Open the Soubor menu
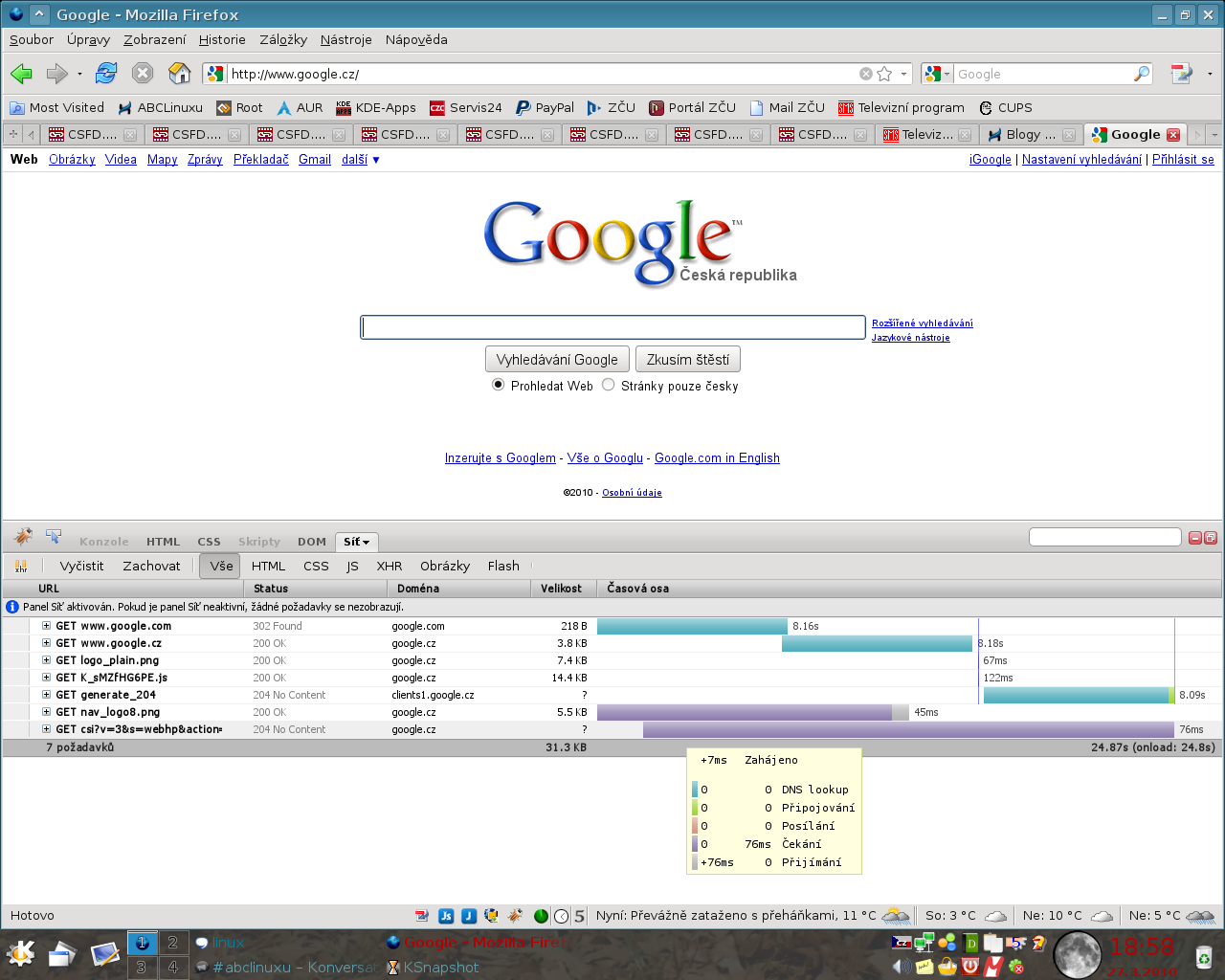This screenshot has width=1225, height=980. coord(32,39)
